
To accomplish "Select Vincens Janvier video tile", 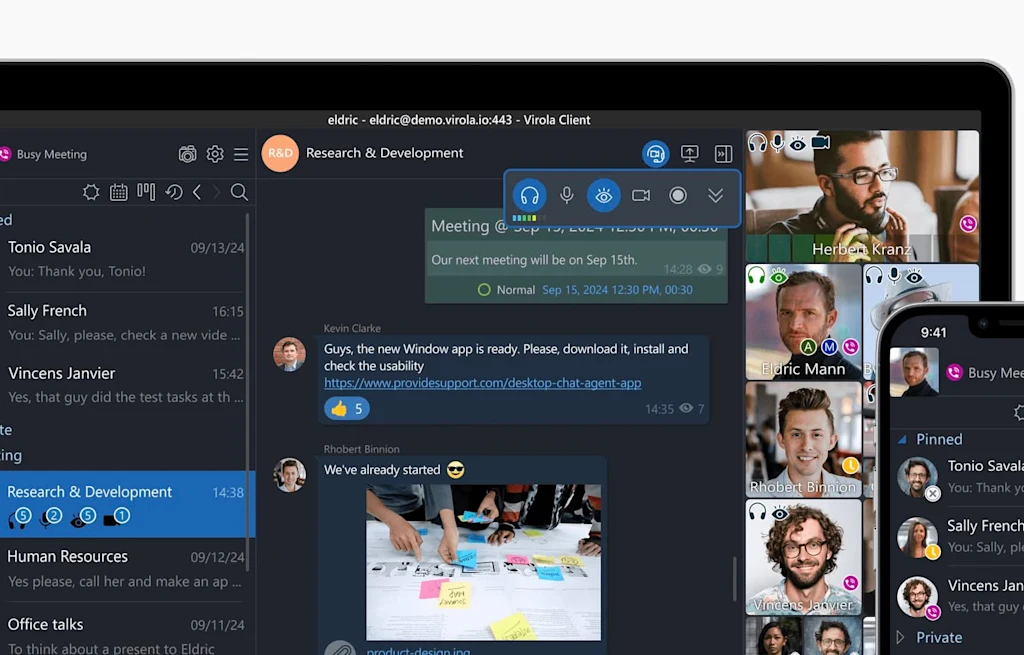I will click(803, 557).
